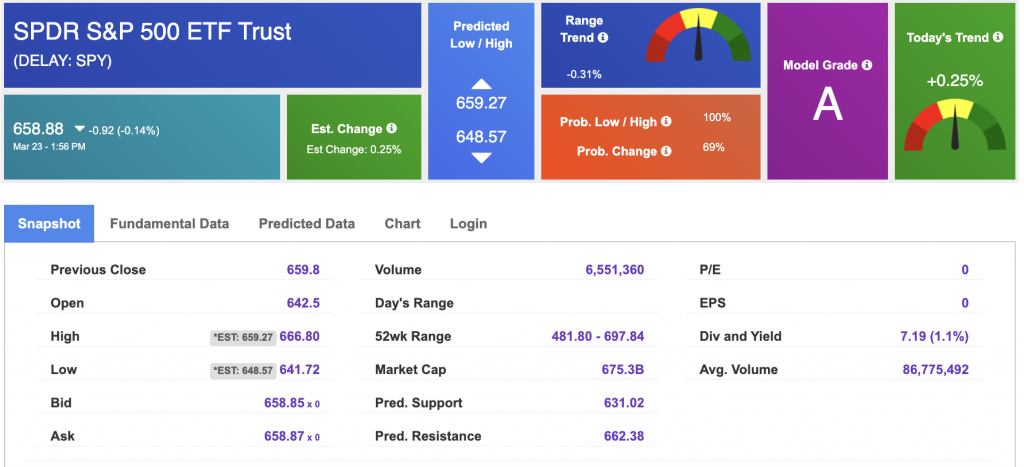Open the Predicted Data tab
The image size is (1024, 467).
(306, 224)
